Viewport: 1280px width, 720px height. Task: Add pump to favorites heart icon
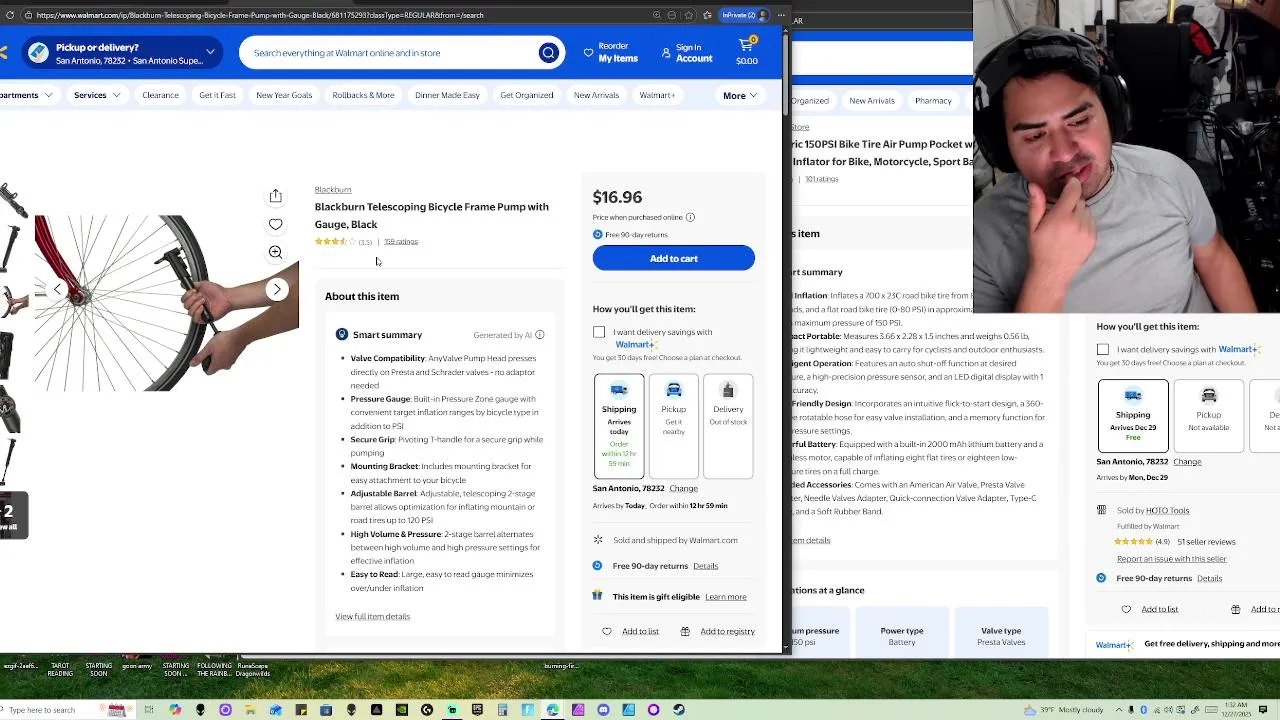click(275, 224)
